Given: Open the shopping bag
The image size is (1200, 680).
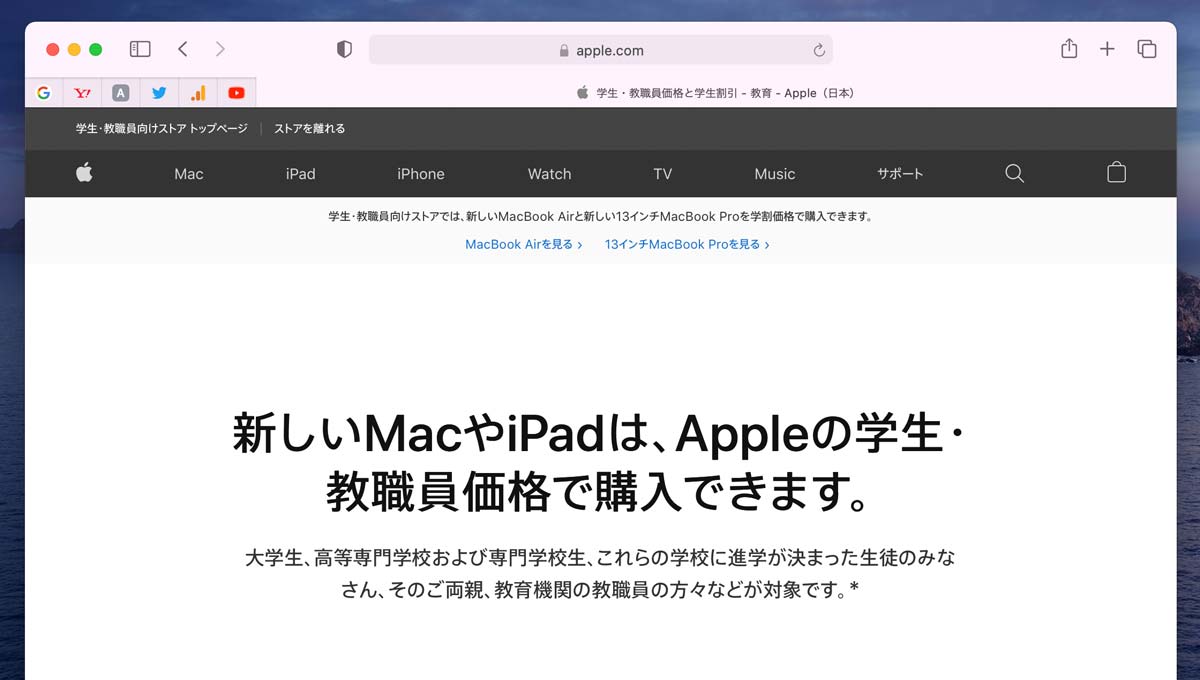Looking at the screenshot, I should click(x=1116, y=173).
